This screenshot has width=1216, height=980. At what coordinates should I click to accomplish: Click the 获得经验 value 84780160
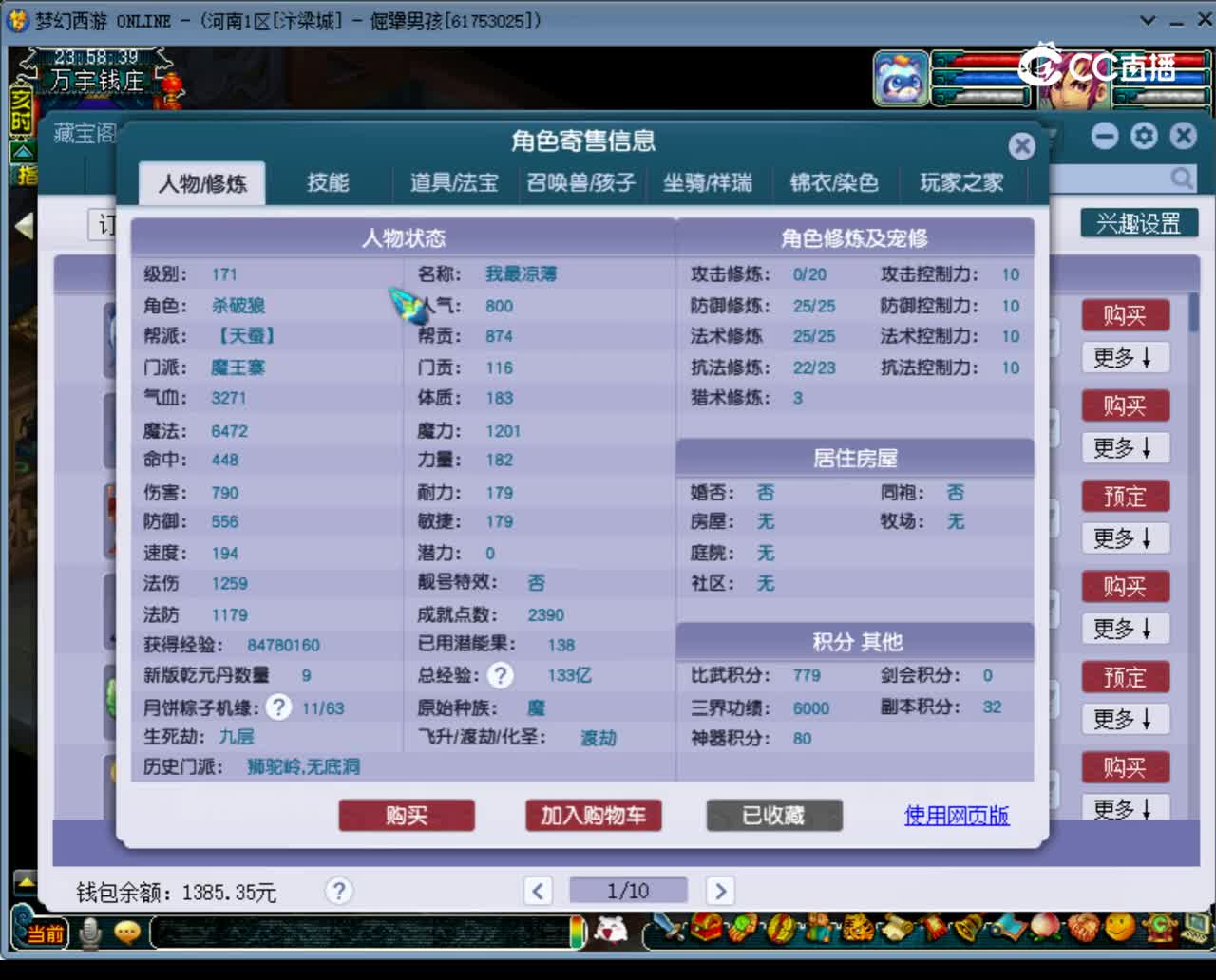pyautogui.click(x=283, y=646)
